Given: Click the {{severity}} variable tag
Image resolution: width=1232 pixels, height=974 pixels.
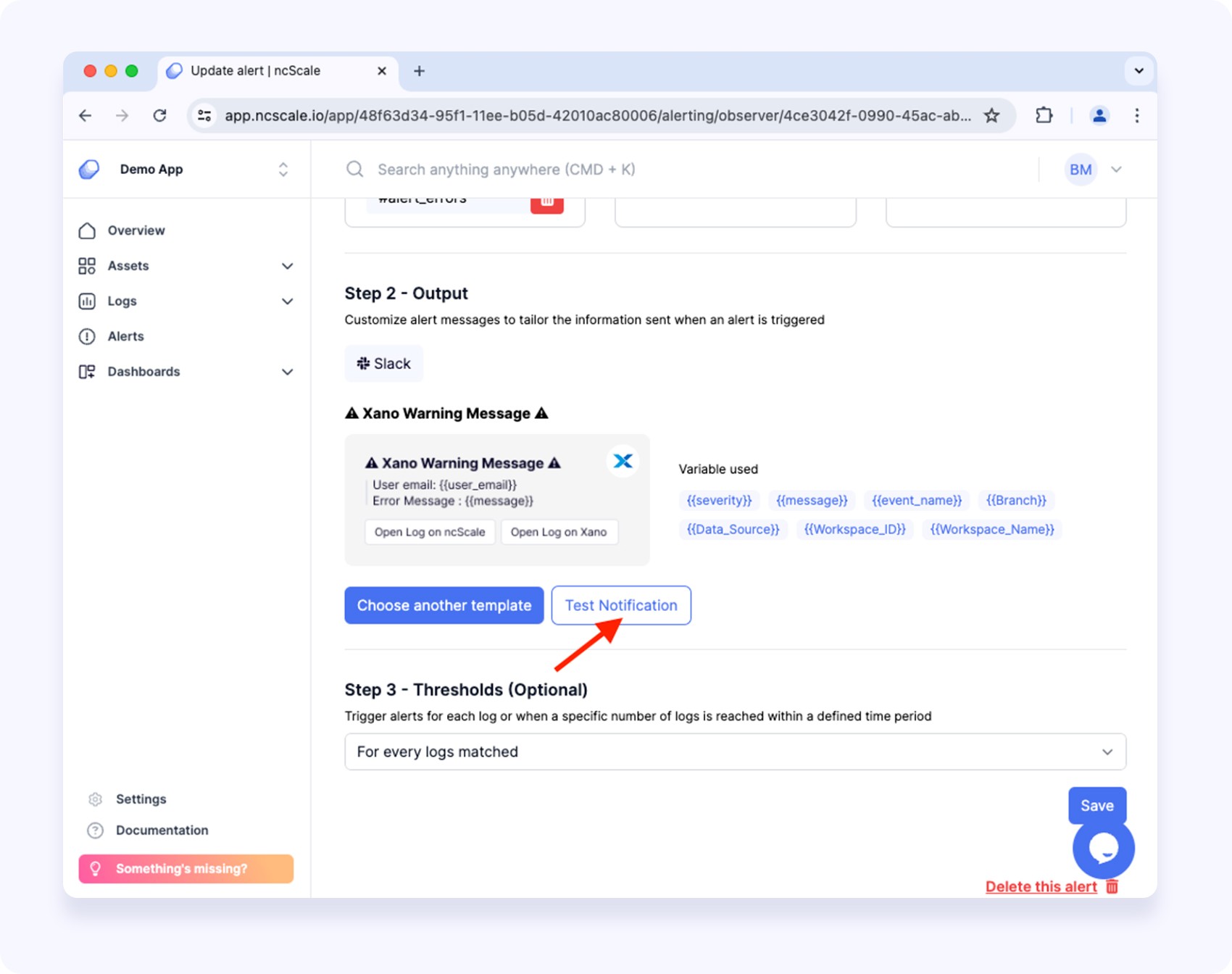Looking at the screenshot, I should coord(720,501).
